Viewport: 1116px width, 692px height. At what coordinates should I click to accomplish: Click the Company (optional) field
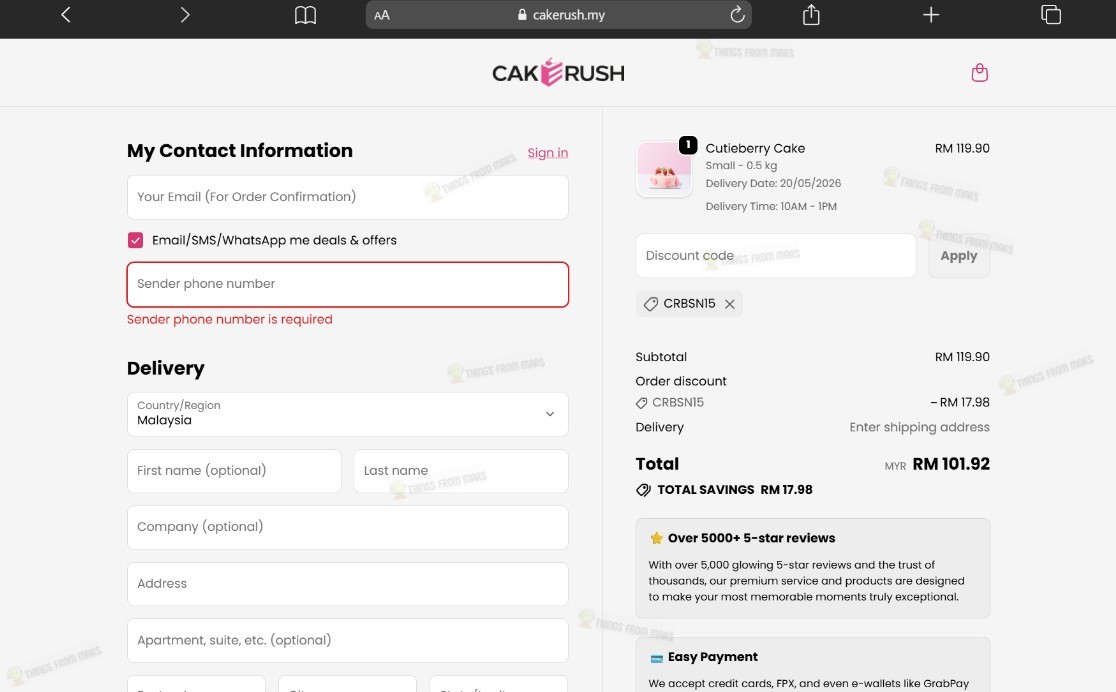click(x=347, y=528)
